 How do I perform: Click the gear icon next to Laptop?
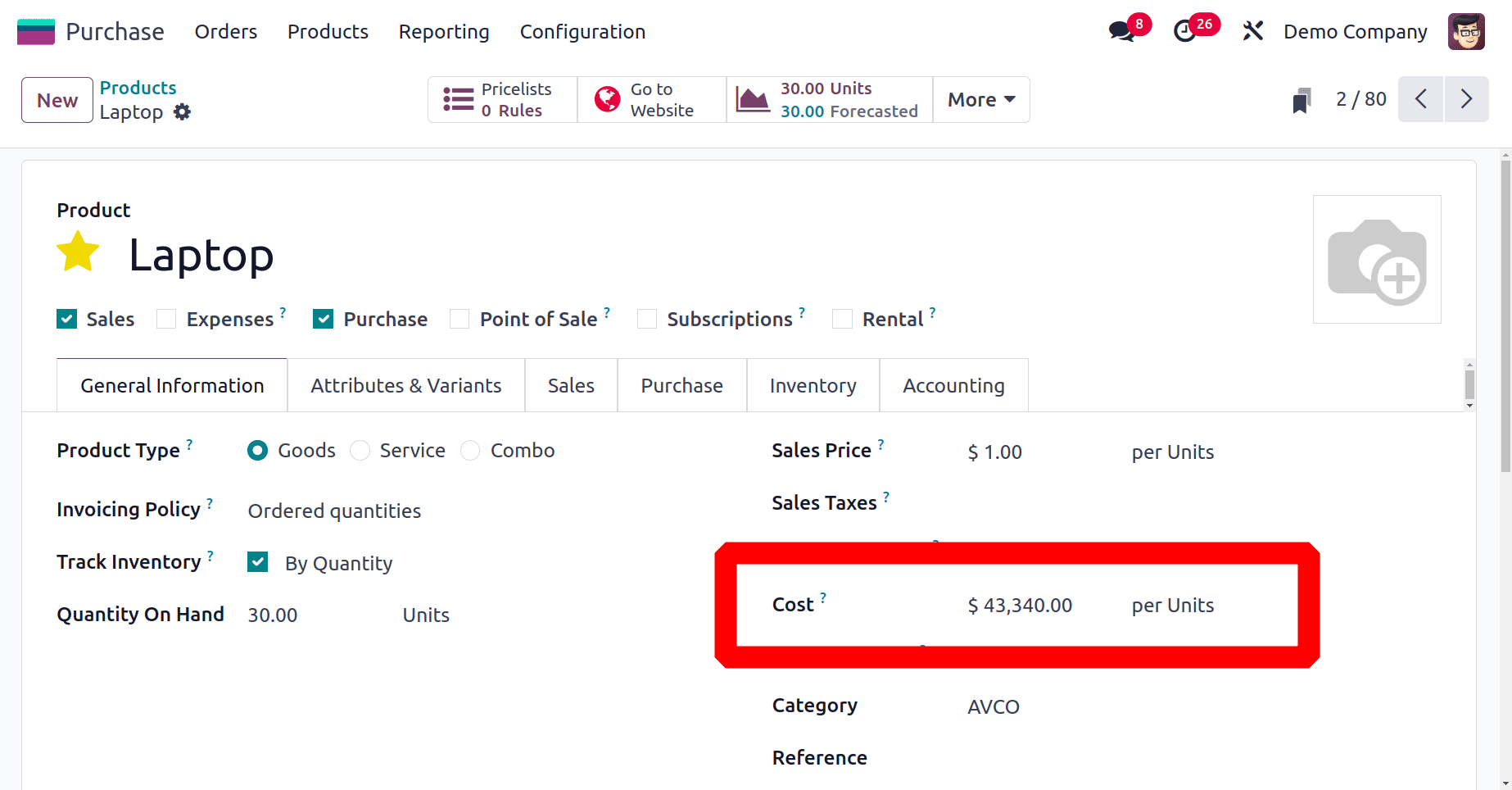point(182,111)
